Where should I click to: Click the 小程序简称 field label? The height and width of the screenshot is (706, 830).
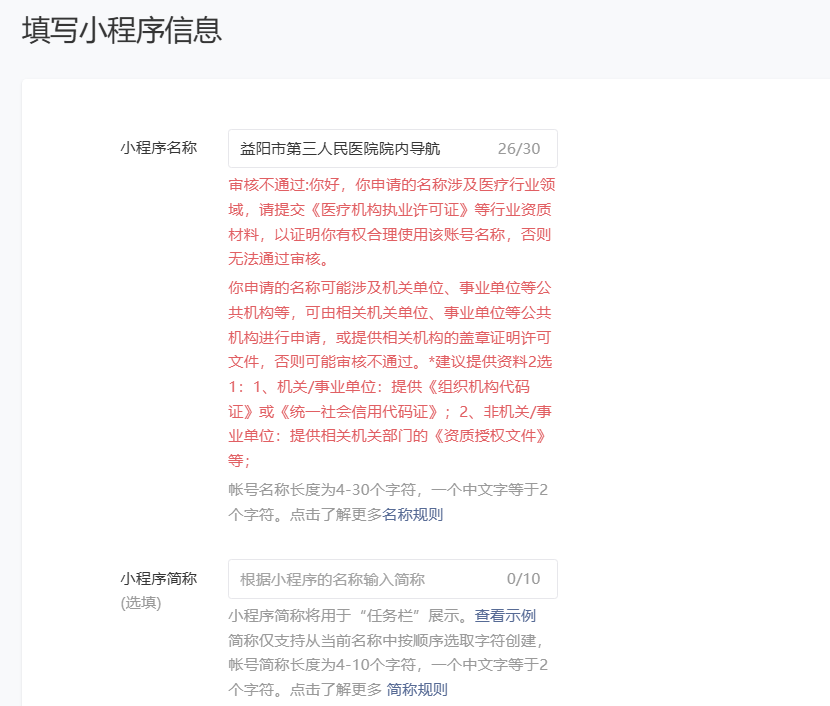point(159,578)
